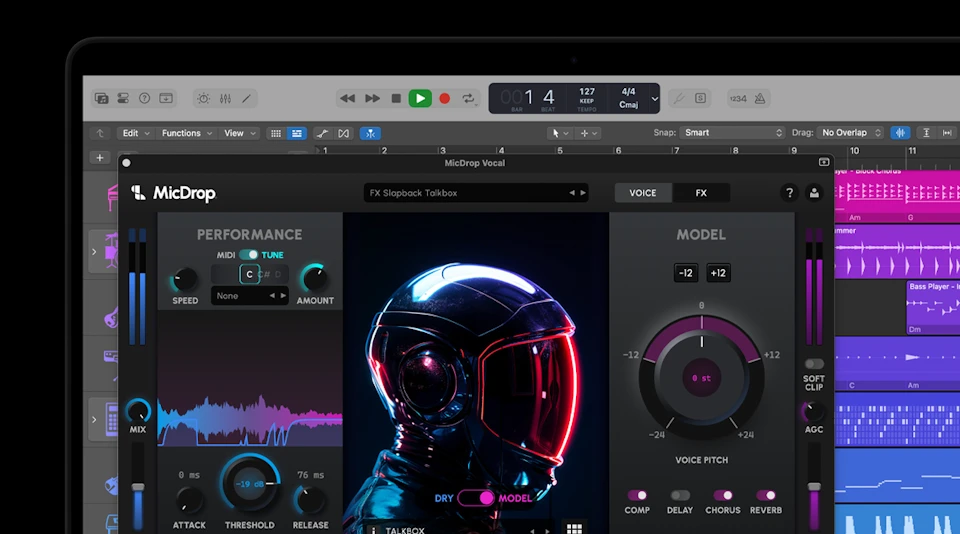Viewport: 960px width, 534px height.
Task: Switch the MIDI/TUNE toggle
Action: coord(248,255)
